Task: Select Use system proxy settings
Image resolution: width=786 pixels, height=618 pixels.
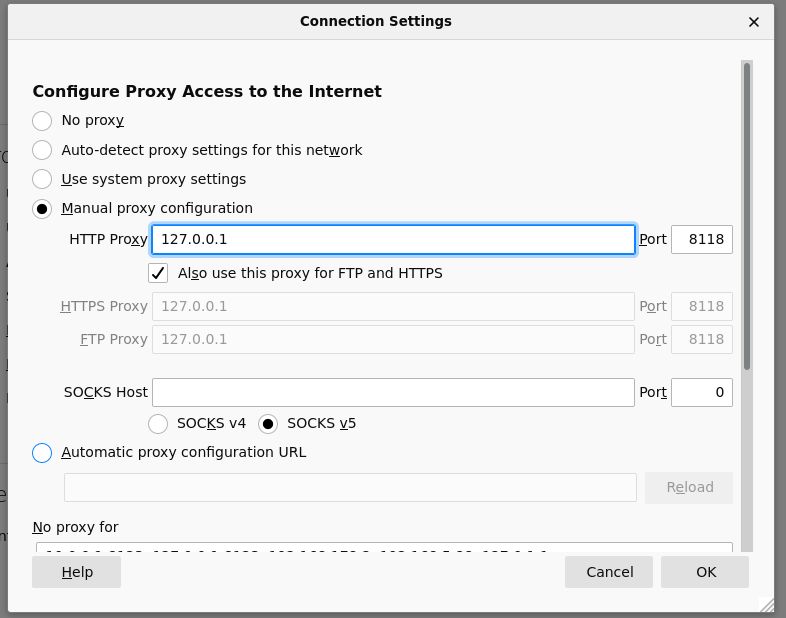Action: coord(42,179)
